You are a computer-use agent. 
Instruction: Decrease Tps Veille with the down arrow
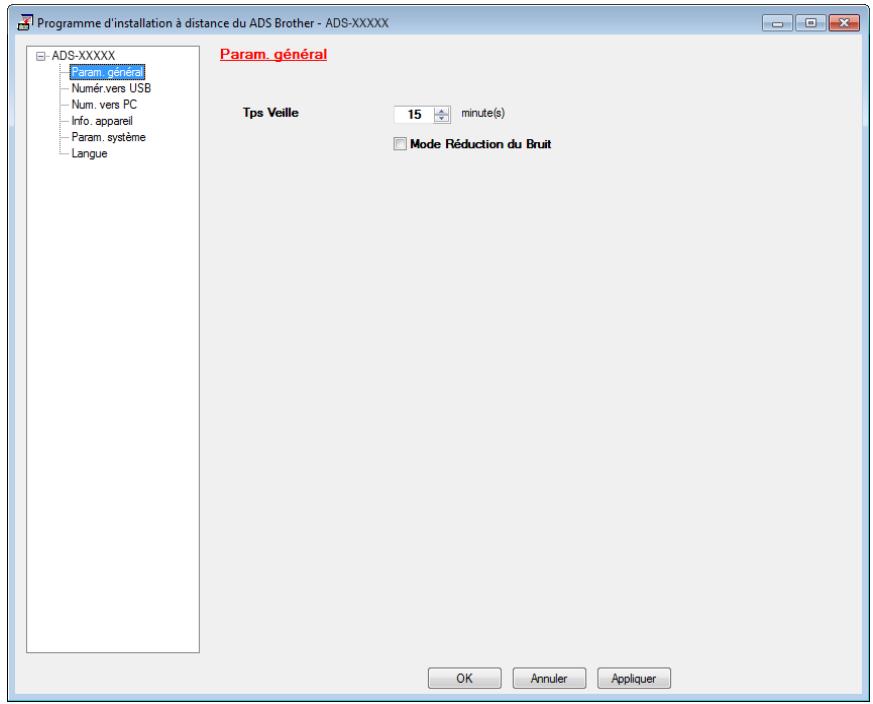(442, 118)
